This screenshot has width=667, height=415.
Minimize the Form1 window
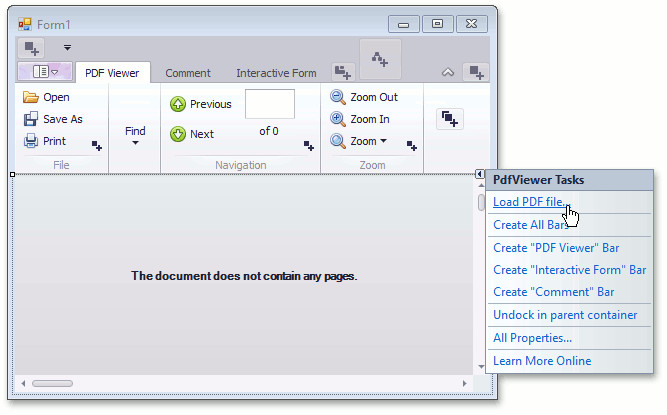click(x=404, y=24)
